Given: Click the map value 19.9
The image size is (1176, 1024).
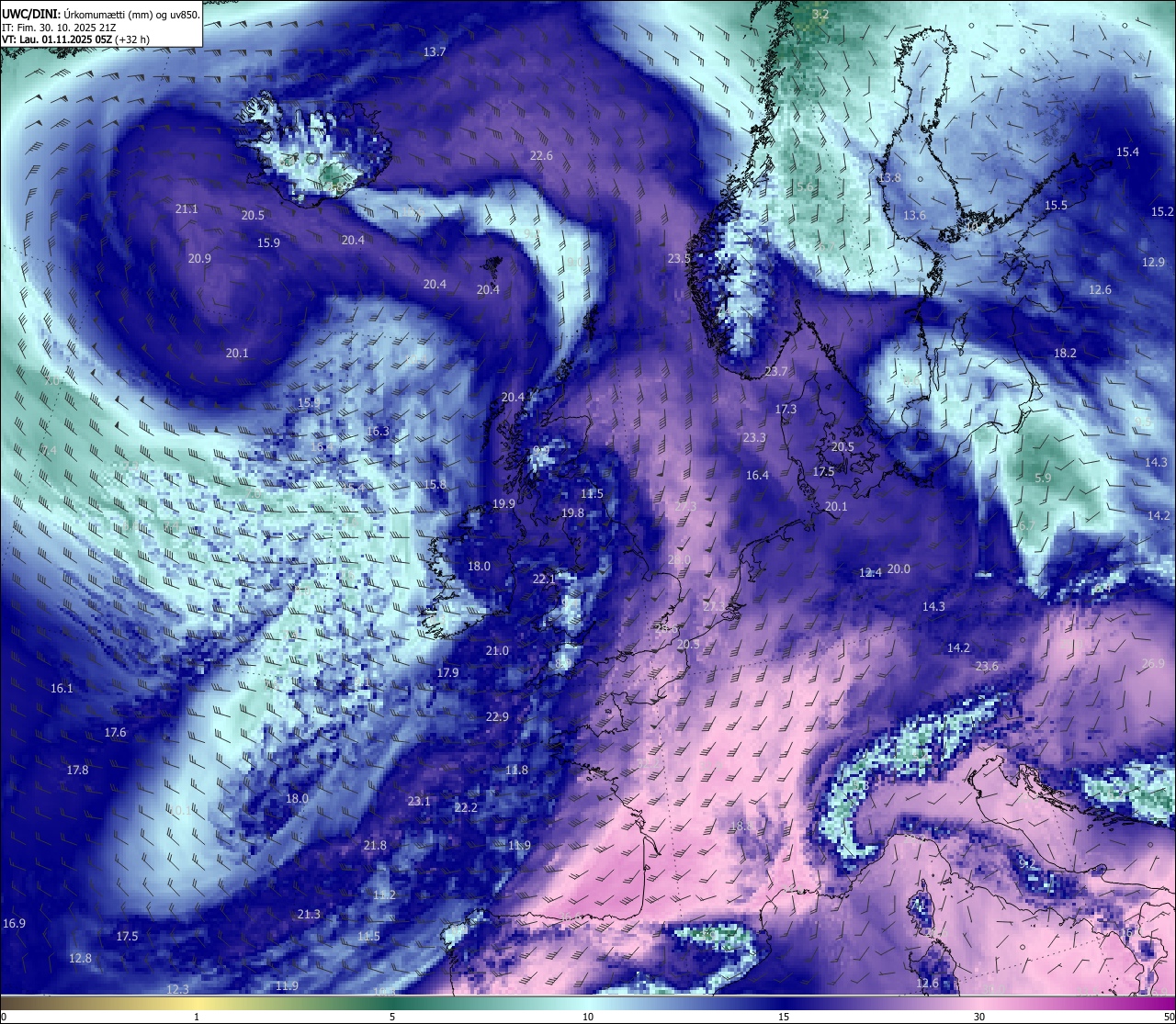Looking at the screenshot, I should pyautogui.click(x=503, y=504).
